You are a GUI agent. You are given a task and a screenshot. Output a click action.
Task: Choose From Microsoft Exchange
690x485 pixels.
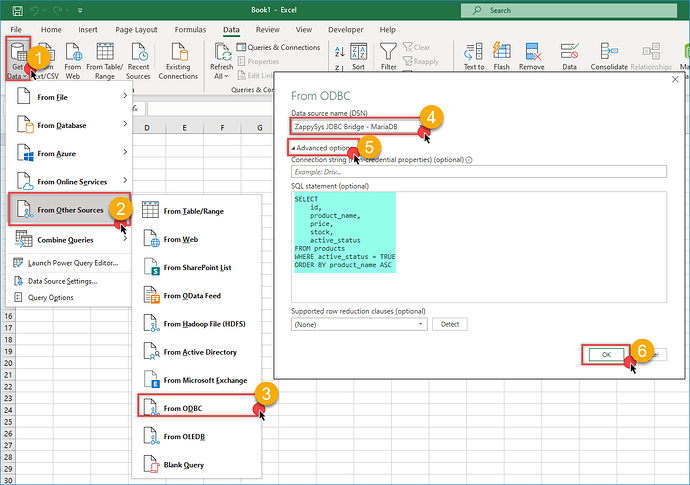point(197,380)
